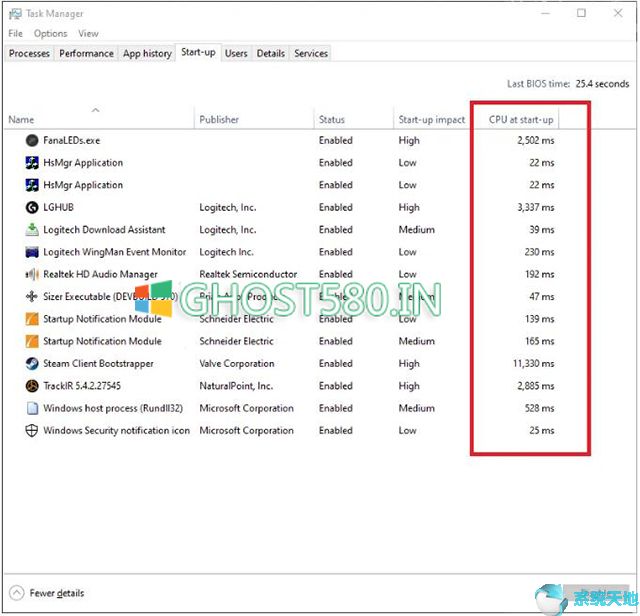
Task: Click the 25 ms CPU value
Action: [542, 431]
